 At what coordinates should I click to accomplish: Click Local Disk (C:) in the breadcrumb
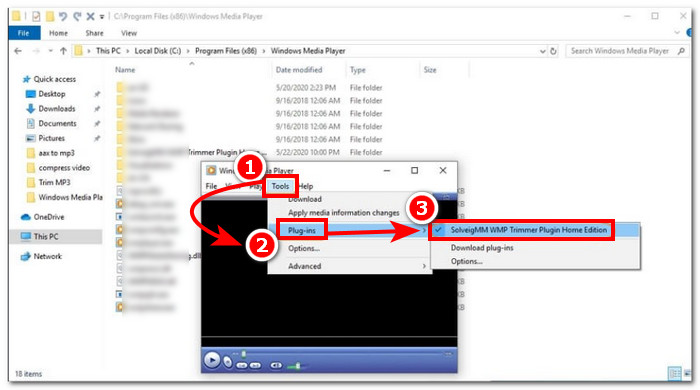point(158,51)
